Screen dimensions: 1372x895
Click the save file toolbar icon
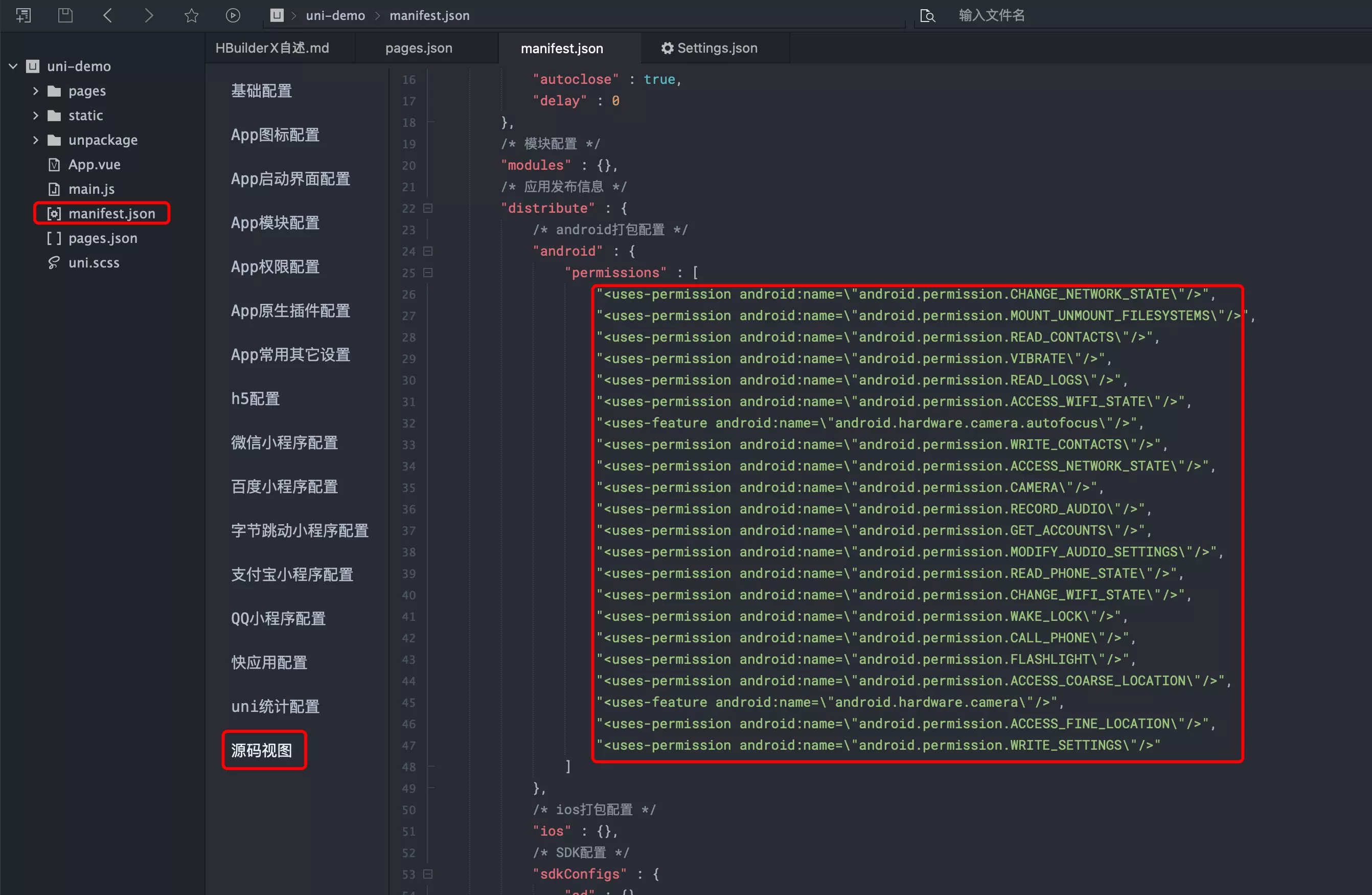pyautogui.click(x=65, y=15)
